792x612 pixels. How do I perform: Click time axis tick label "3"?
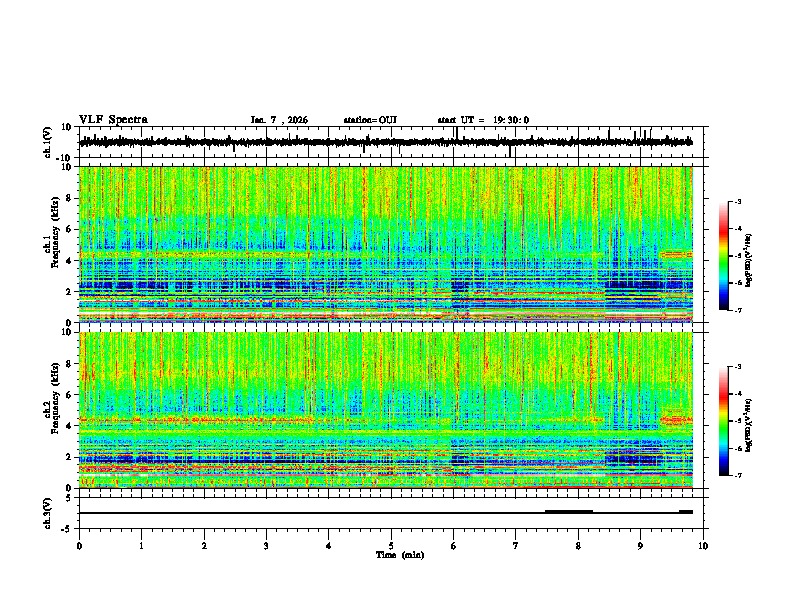point(266,546)
